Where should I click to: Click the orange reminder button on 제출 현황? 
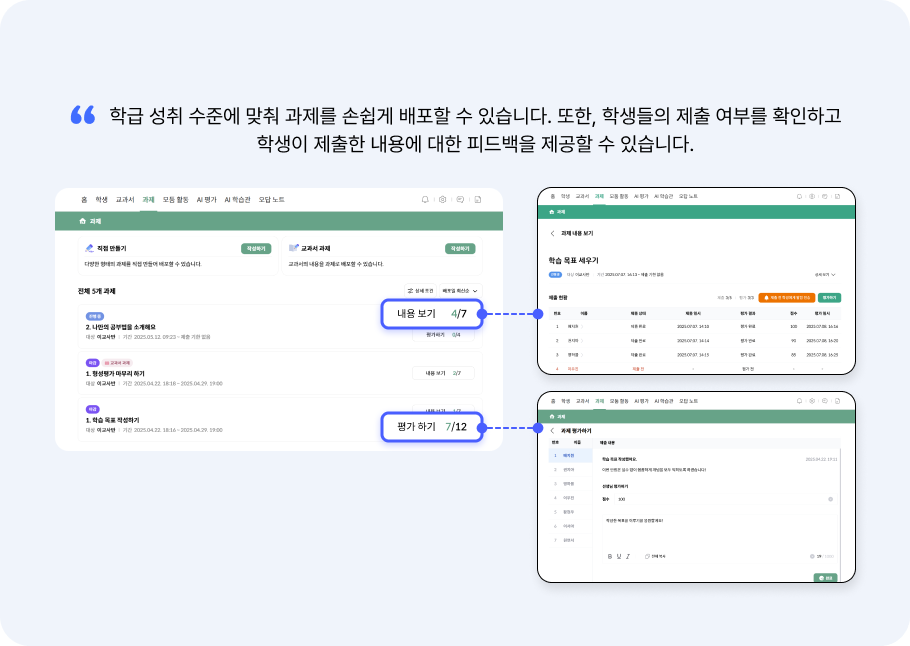coord(788,298)
